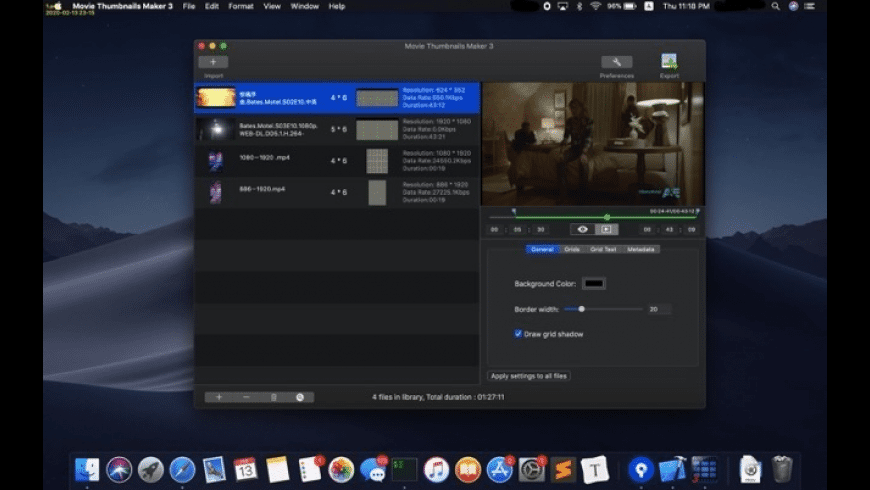Click the video preview image
This screenshot has height=490, width=870.
tap(593, 144)
